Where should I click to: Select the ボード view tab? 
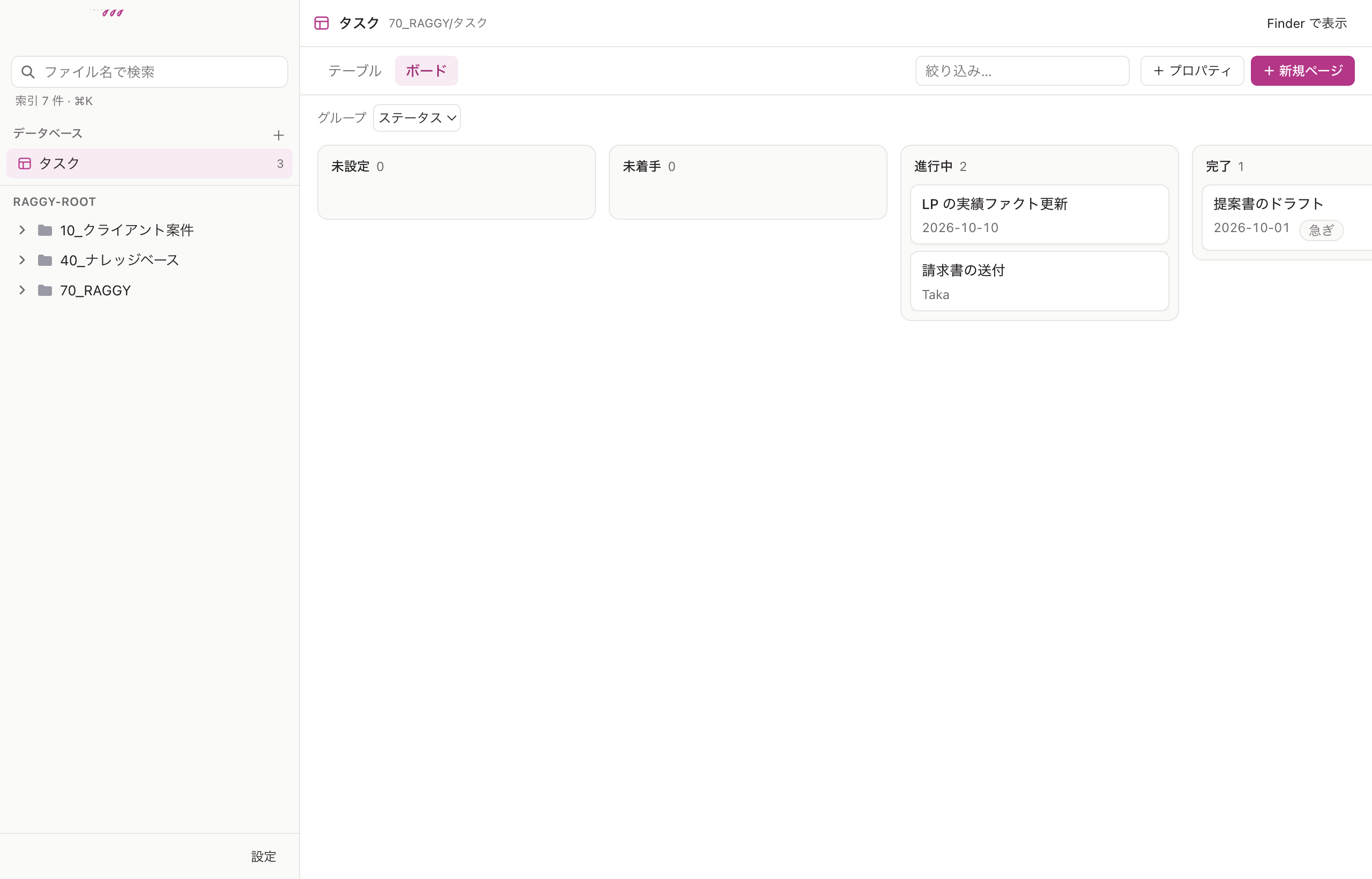426,71
